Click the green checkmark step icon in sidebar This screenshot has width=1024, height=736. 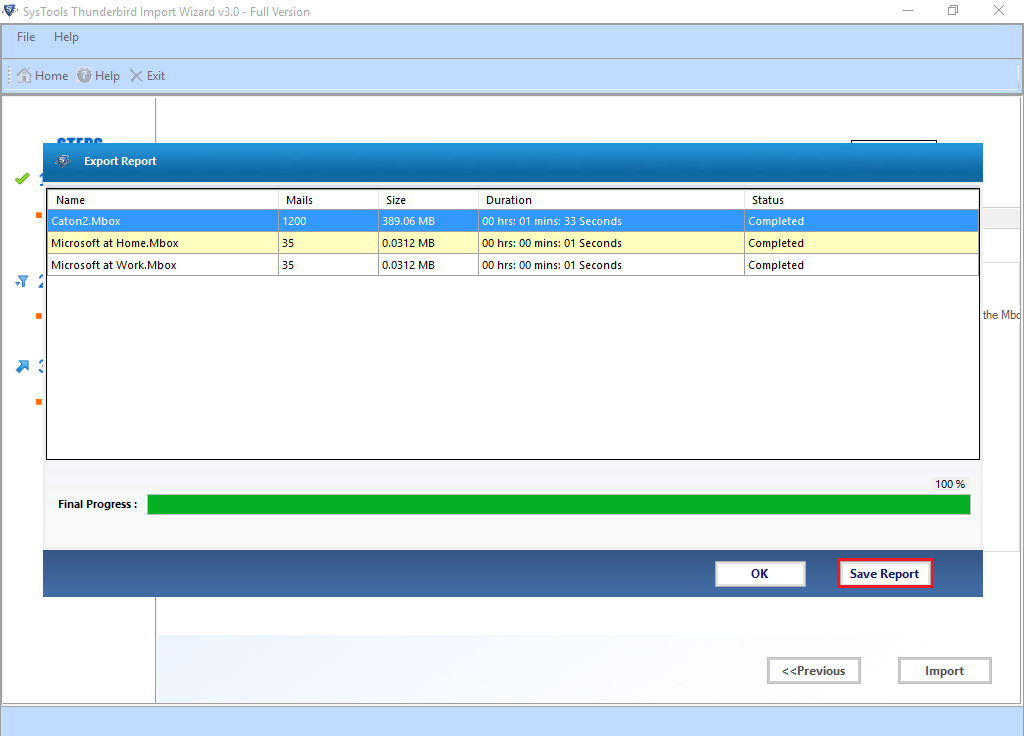coord(22,178)
